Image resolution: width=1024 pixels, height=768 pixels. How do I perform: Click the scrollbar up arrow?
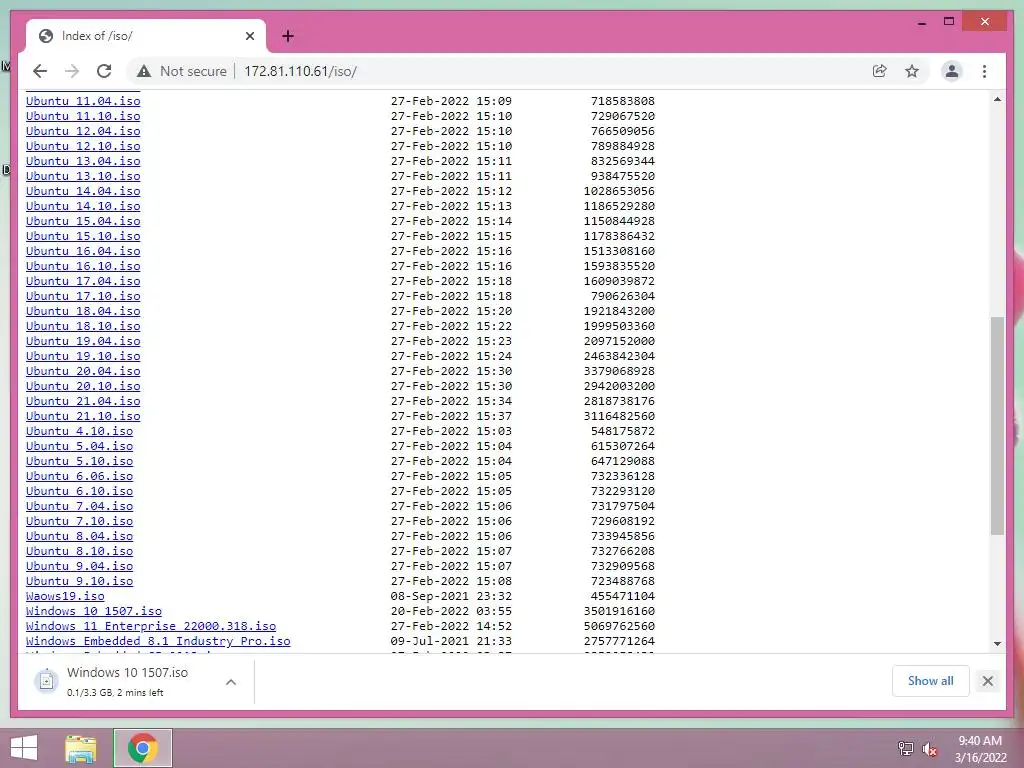pyautogui.click(x=997, y=99)
